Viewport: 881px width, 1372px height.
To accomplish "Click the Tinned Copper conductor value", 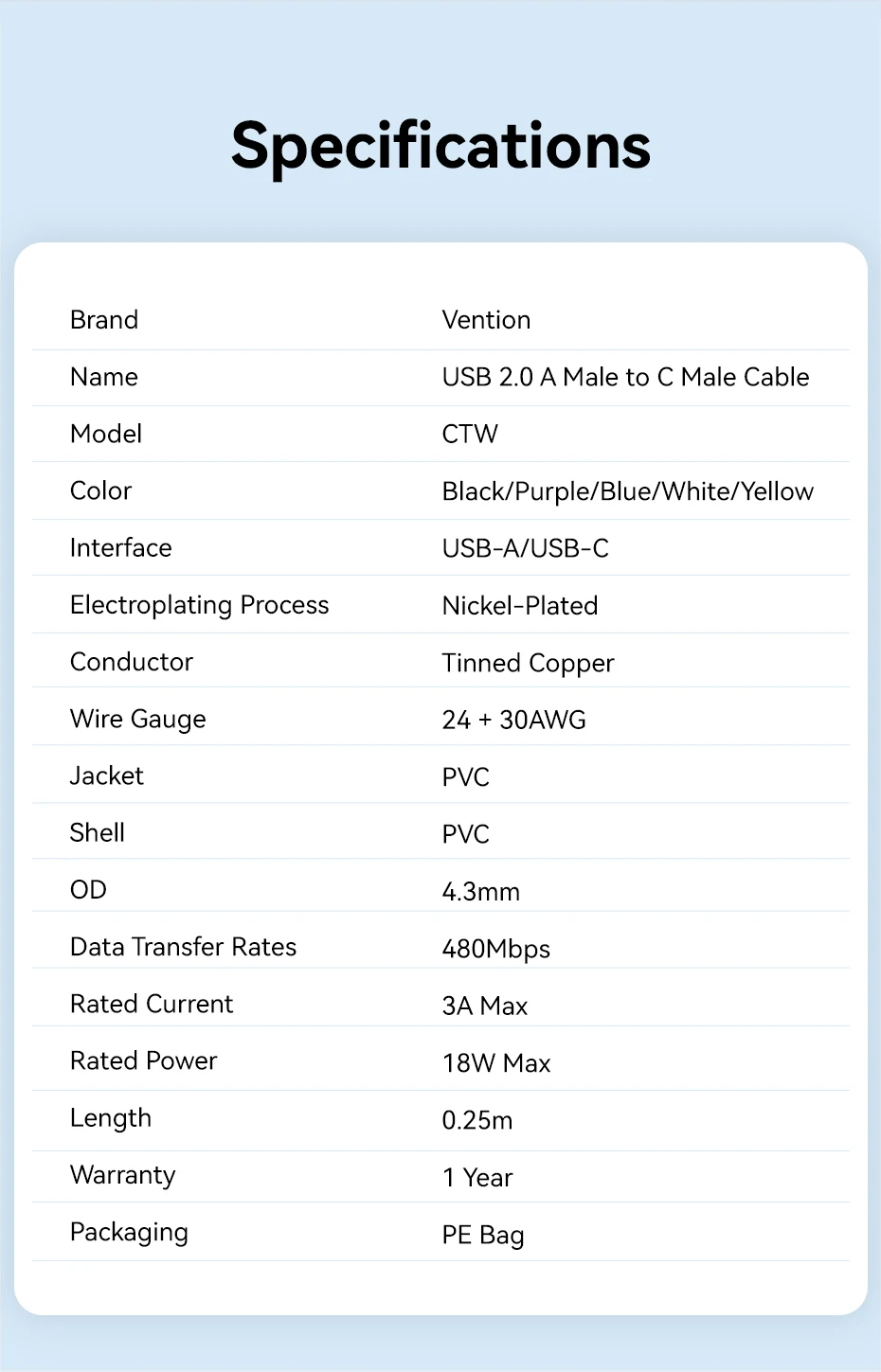I will 528,663.
